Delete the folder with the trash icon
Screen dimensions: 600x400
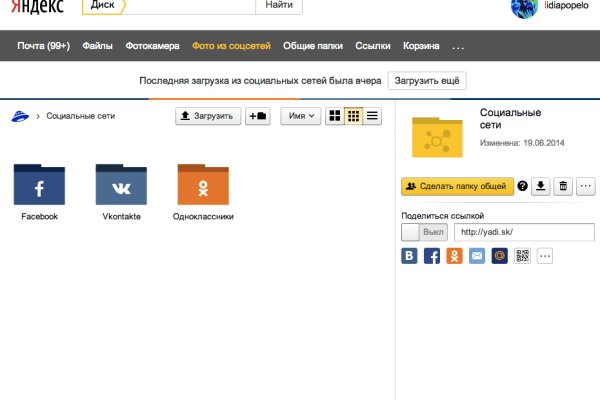(563, 186)
